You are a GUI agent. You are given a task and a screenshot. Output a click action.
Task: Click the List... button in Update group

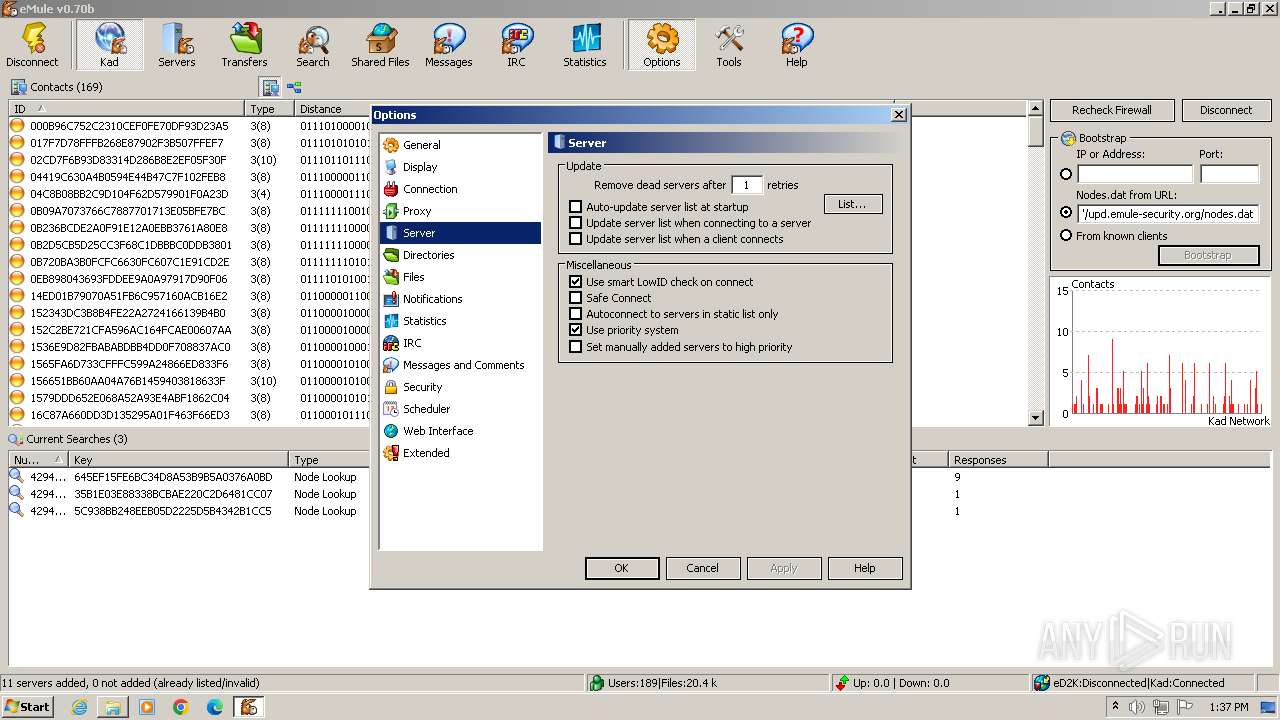coord(853,204)
